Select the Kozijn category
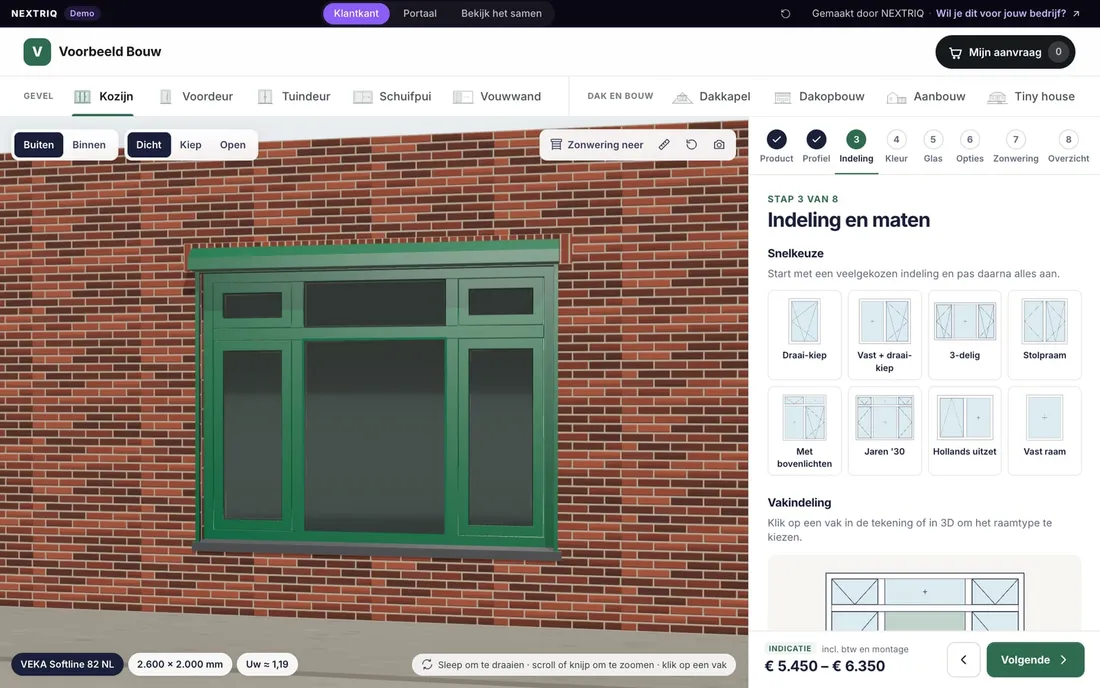This screenshot has width=1100, height=688. click(x=103, y=97)
